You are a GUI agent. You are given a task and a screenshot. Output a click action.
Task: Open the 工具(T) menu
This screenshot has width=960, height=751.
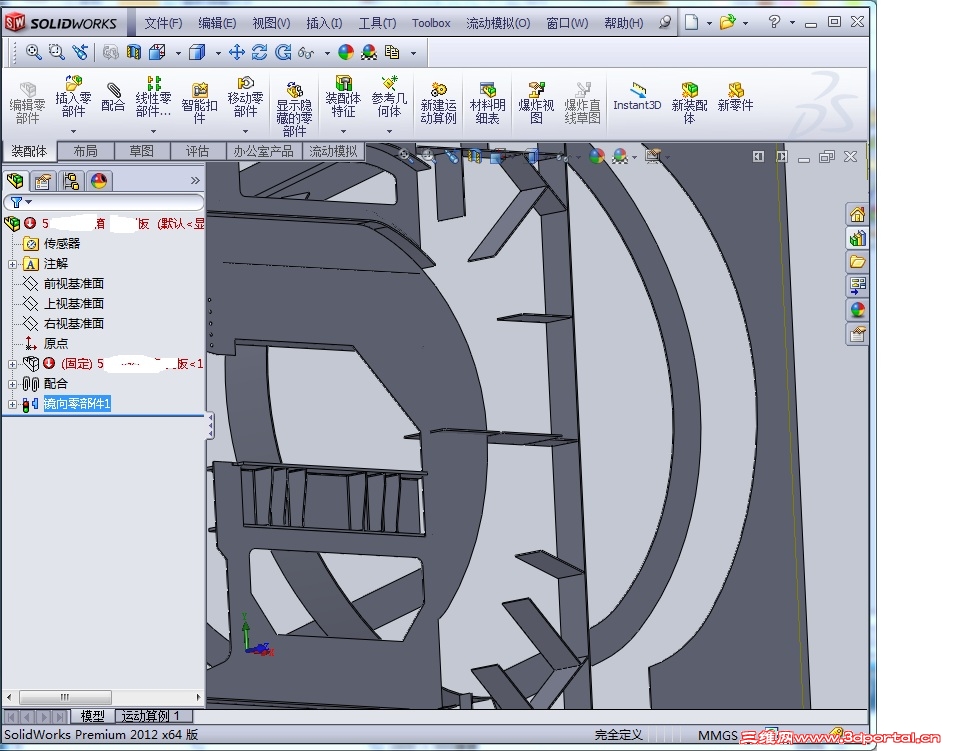click(x=377, y=23)
